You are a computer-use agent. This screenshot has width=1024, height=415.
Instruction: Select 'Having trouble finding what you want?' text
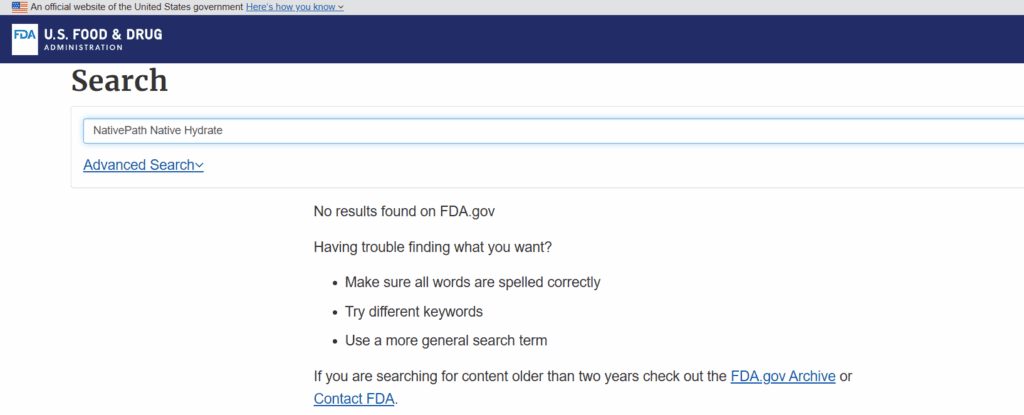click(433, 248)
